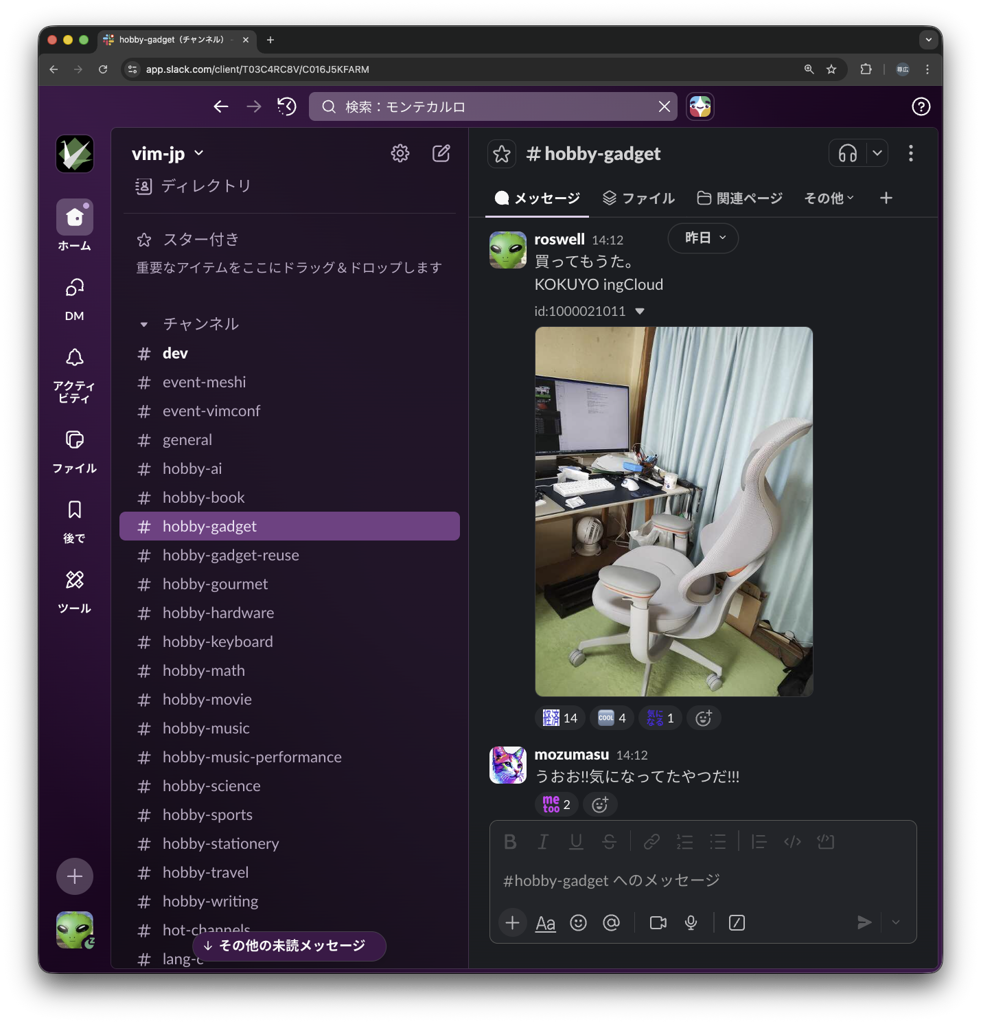Collapse the チャンネル section
981x1024 pixels.
coord(144,324)
